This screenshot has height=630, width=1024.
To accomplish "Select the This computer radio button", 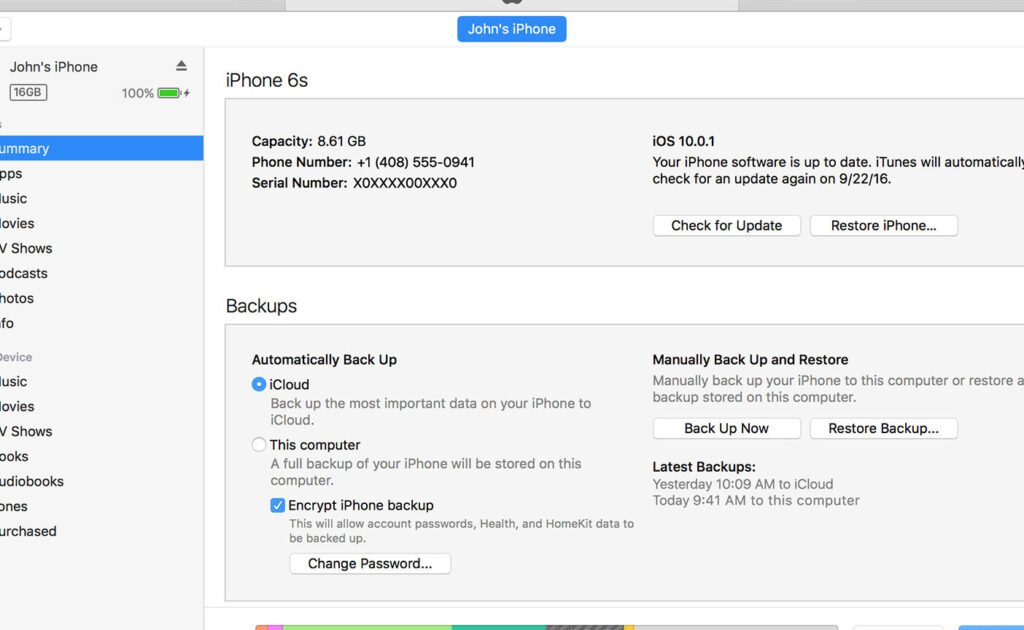I will point(259,445).
